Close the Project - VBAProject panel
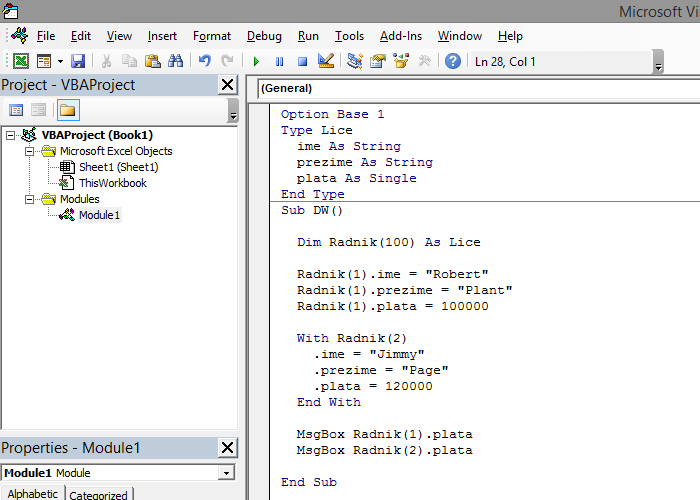Screen dimensions: 700x500 (x=228, y=85)
